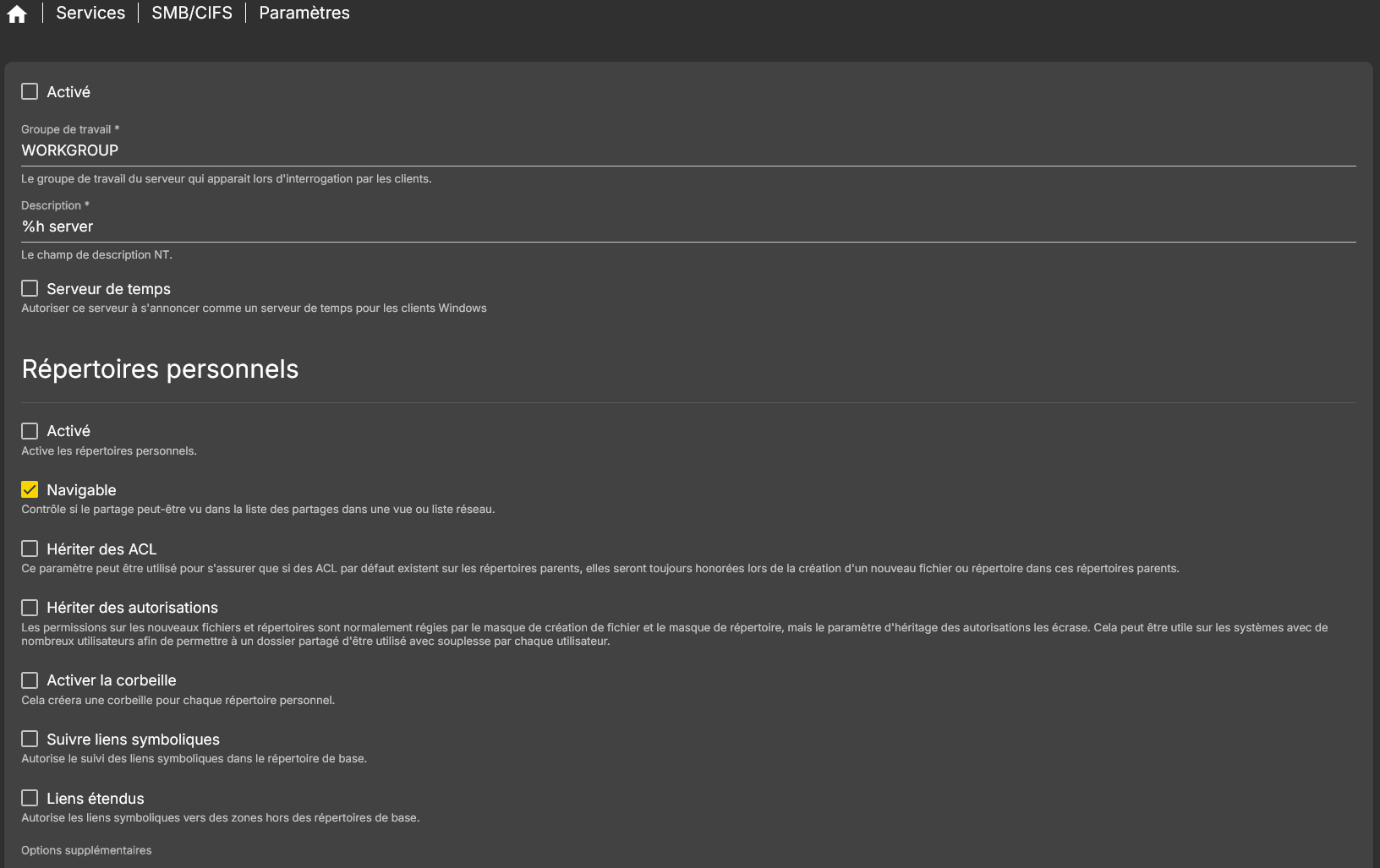The height and width of the screenshot is (868, 1380).
Task: Enable Activé under Répertoires personnels
Action: click(x=30, y=431)
